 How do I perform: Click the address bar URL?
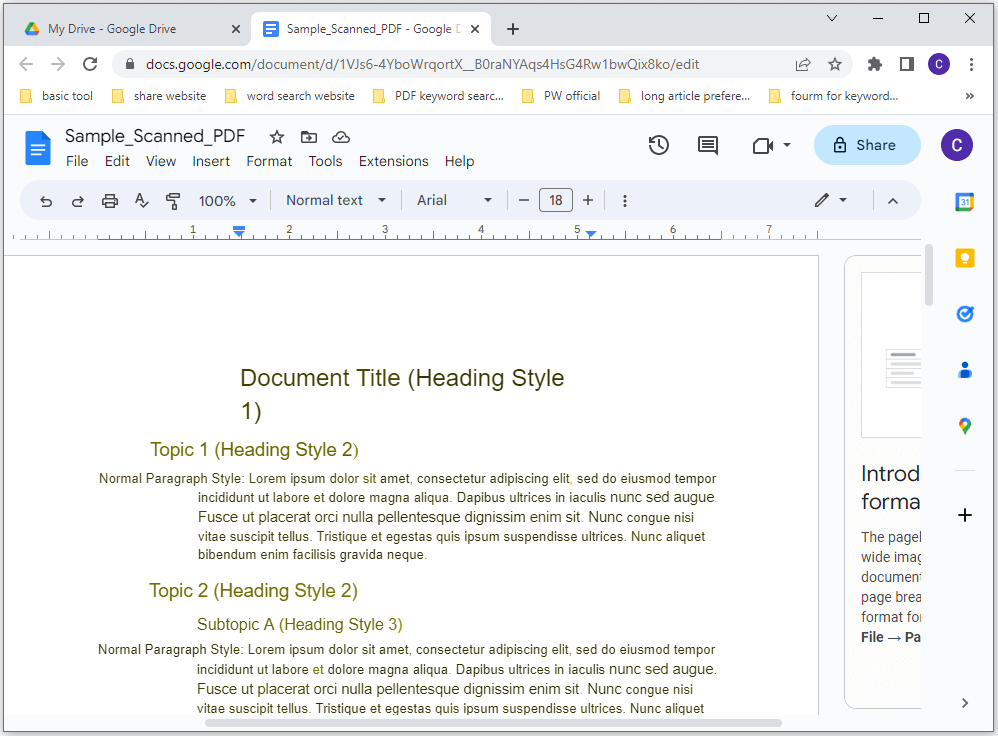(422, 64)
